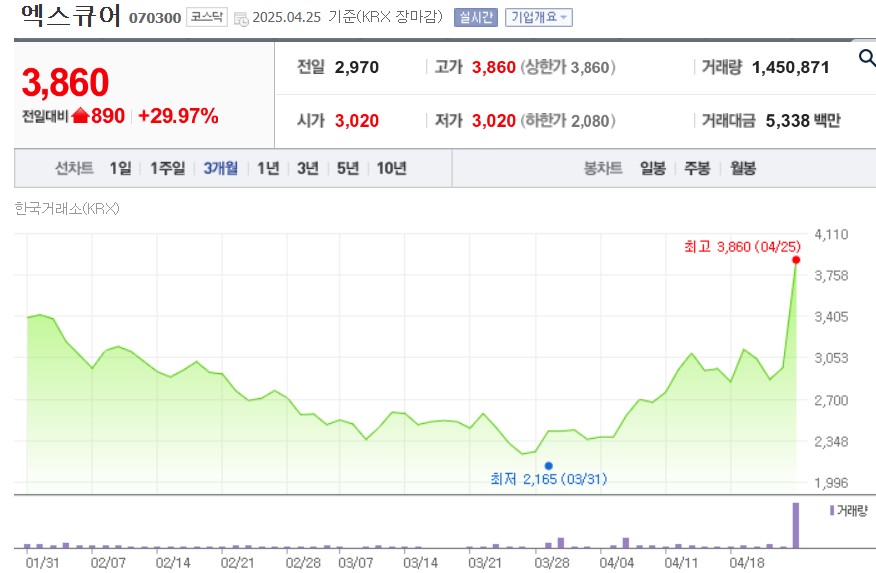Switch the chart to 10년
876x573 pixels.
[x=391, y=168]
